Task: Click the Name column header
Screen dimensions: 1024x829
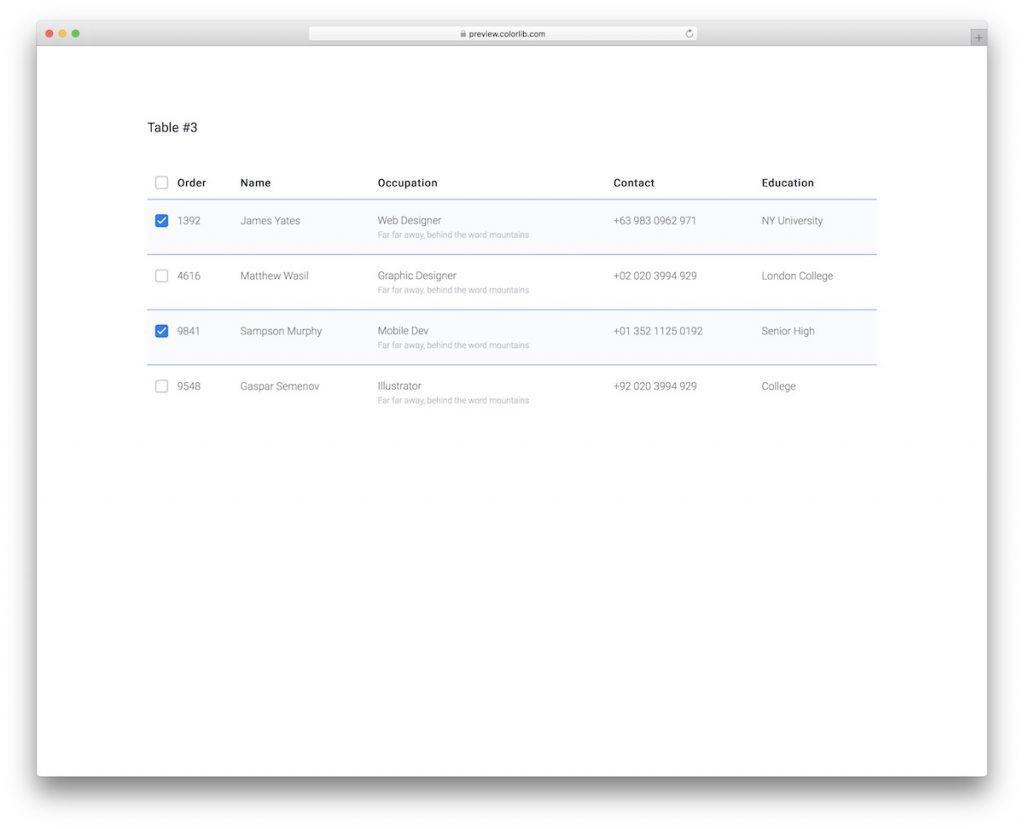Action: (255, 182)
